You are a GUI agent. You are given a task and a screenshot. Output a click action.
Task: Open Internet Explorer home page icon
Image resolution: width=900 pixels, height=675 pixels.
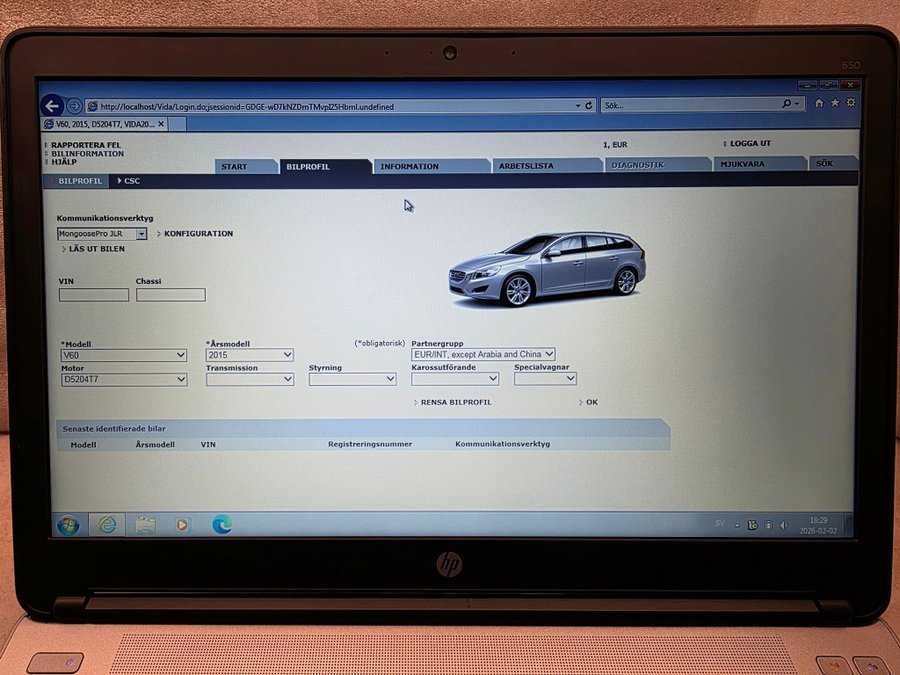pyautogui.click(x=820, y=103)
